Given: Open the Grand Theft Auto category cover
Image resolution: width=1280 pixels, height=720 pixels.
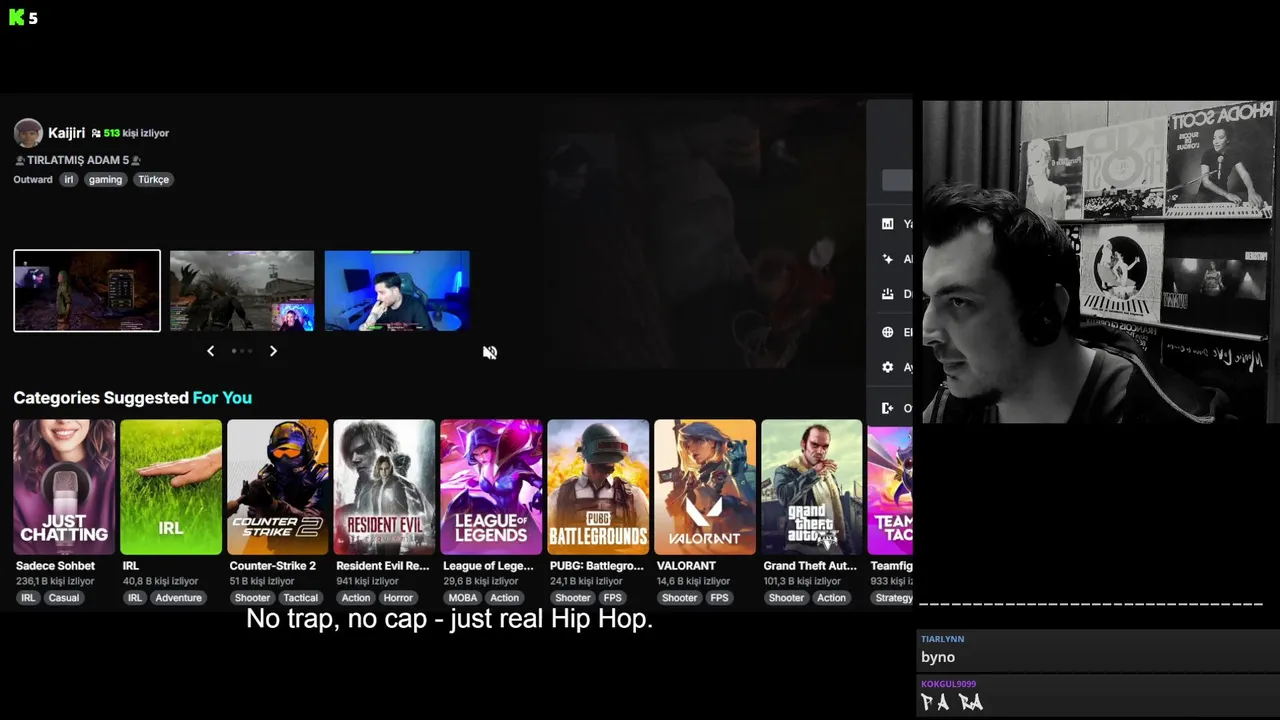Looking at the screenshot, I should point(812,487).
